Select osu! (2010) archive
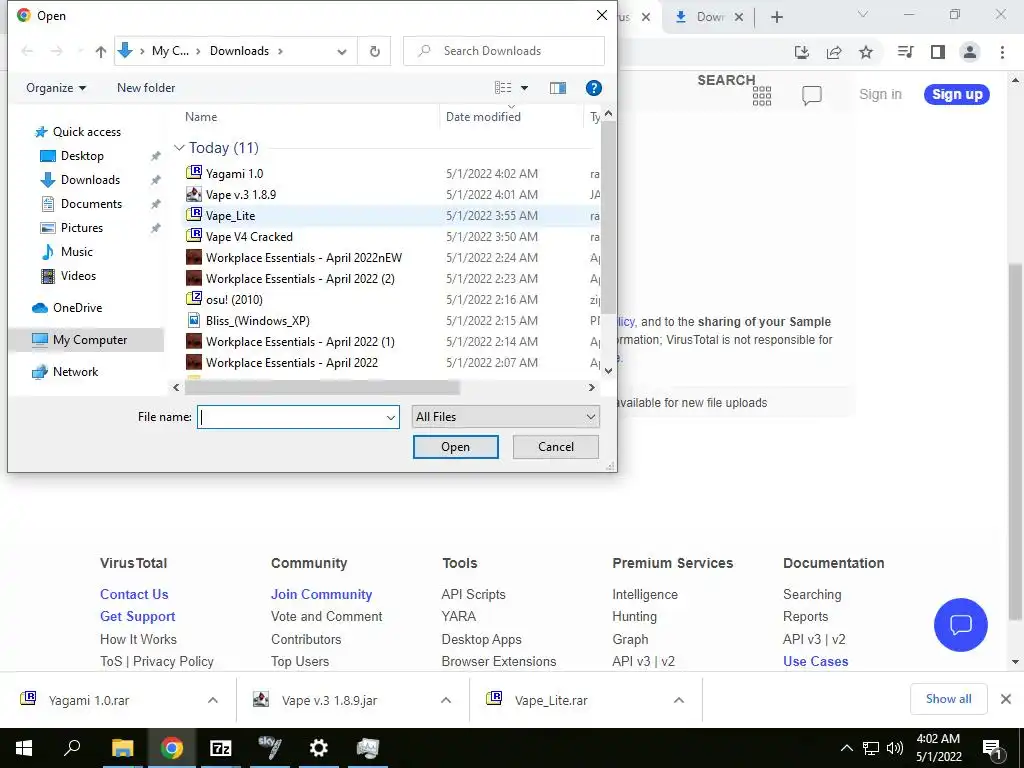This screenshot has width=1024, height=768. click(234, 299)
